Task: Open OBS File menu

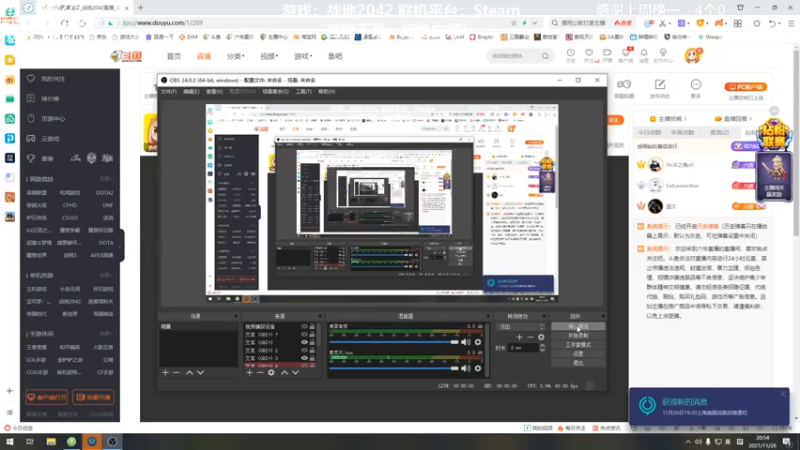Action: point(168,92)
